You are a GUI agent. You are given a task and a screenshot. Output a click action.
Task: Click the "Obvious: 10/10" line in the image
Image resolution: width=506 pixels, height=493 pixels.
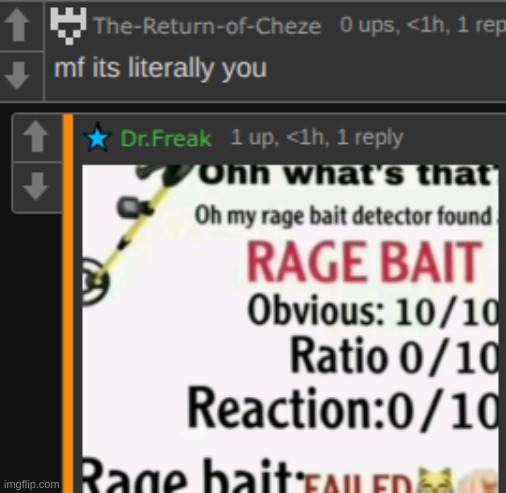(x=373, y=310)
